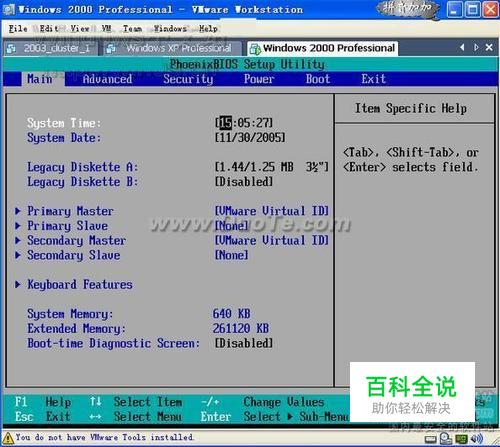The height and width of the screenshot is (447, 500).
Task: Click the Windows XP Professional tab icon
Action: [x=111, y=49]
